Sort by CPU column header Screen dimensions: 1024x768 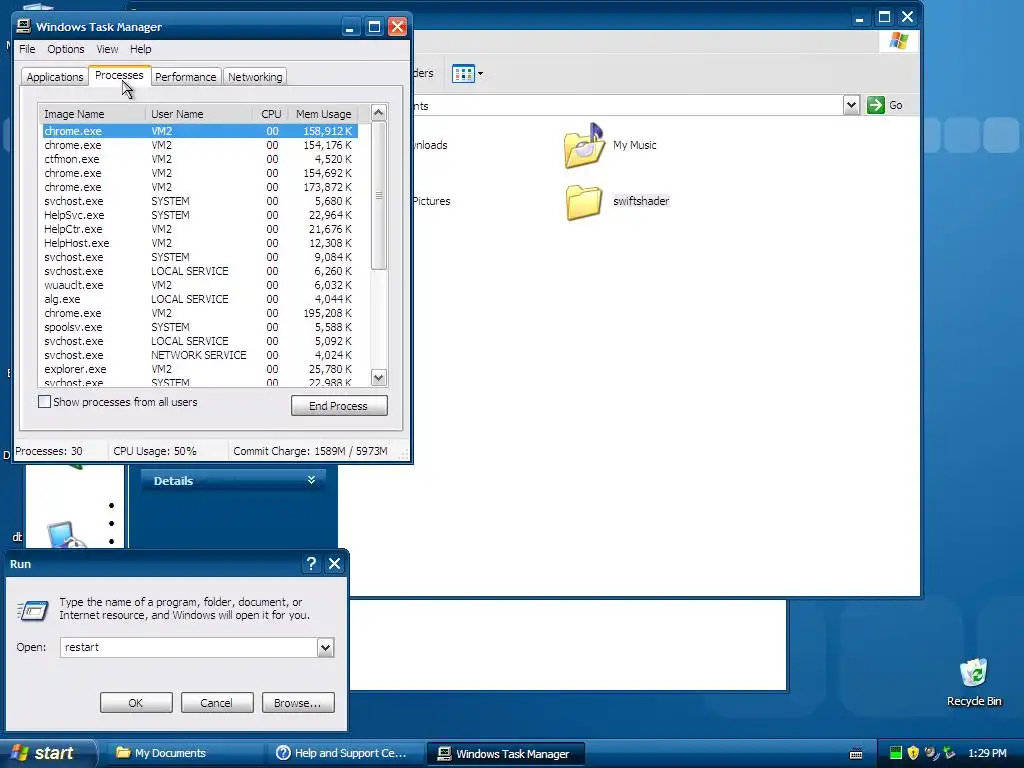(270, 114)
